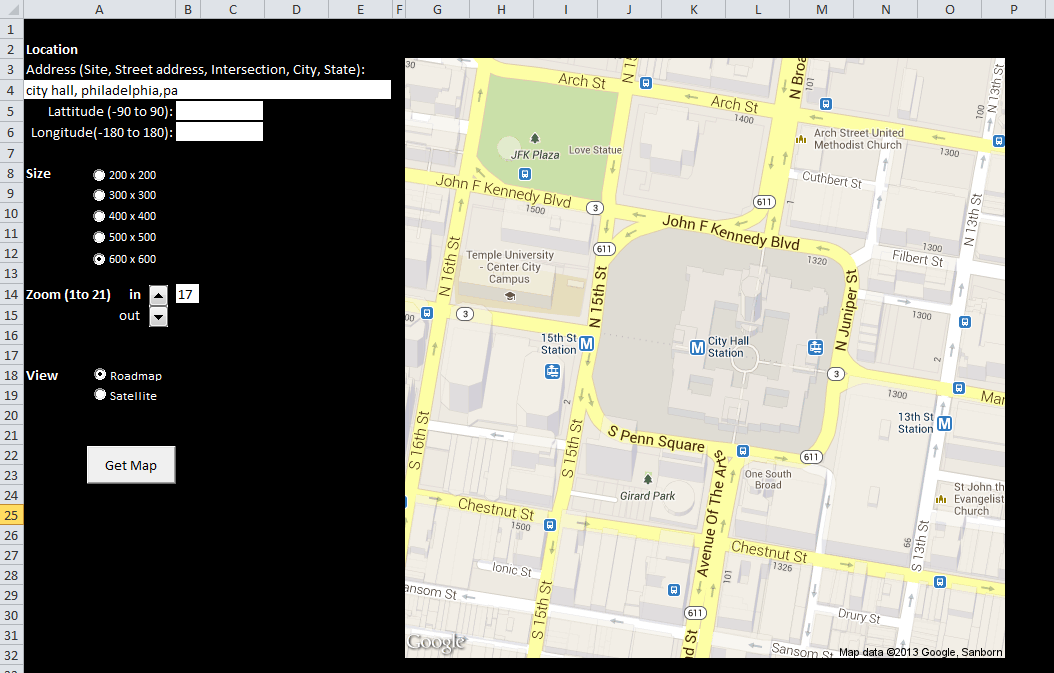
Task: Click the 13th St Station metro icon
Action: coord(944,424)
